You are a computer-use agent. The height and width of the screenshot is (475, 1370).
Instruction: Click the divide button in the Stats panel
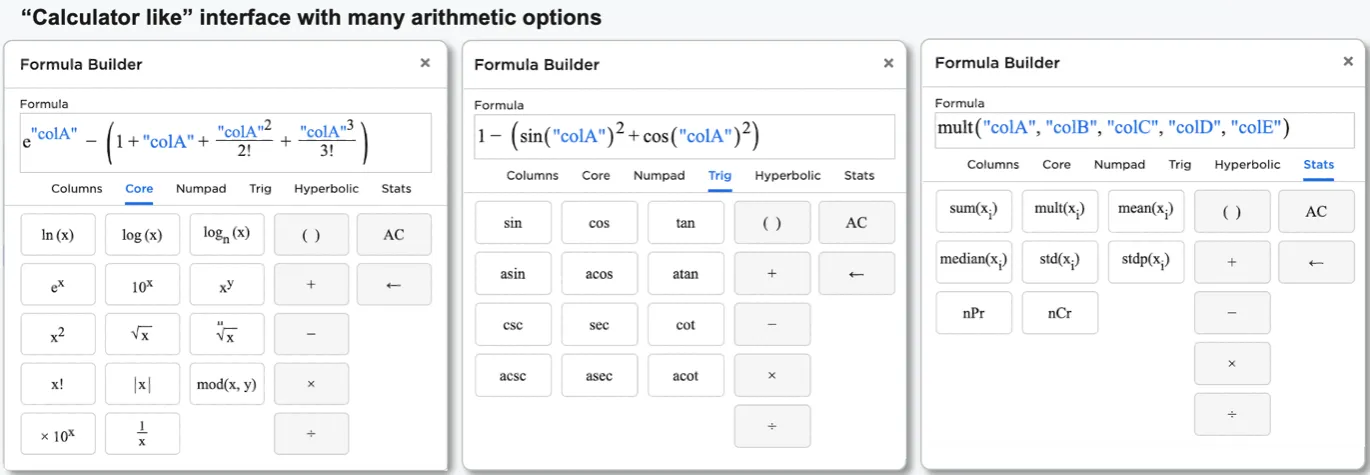(x=1232, y=414)
